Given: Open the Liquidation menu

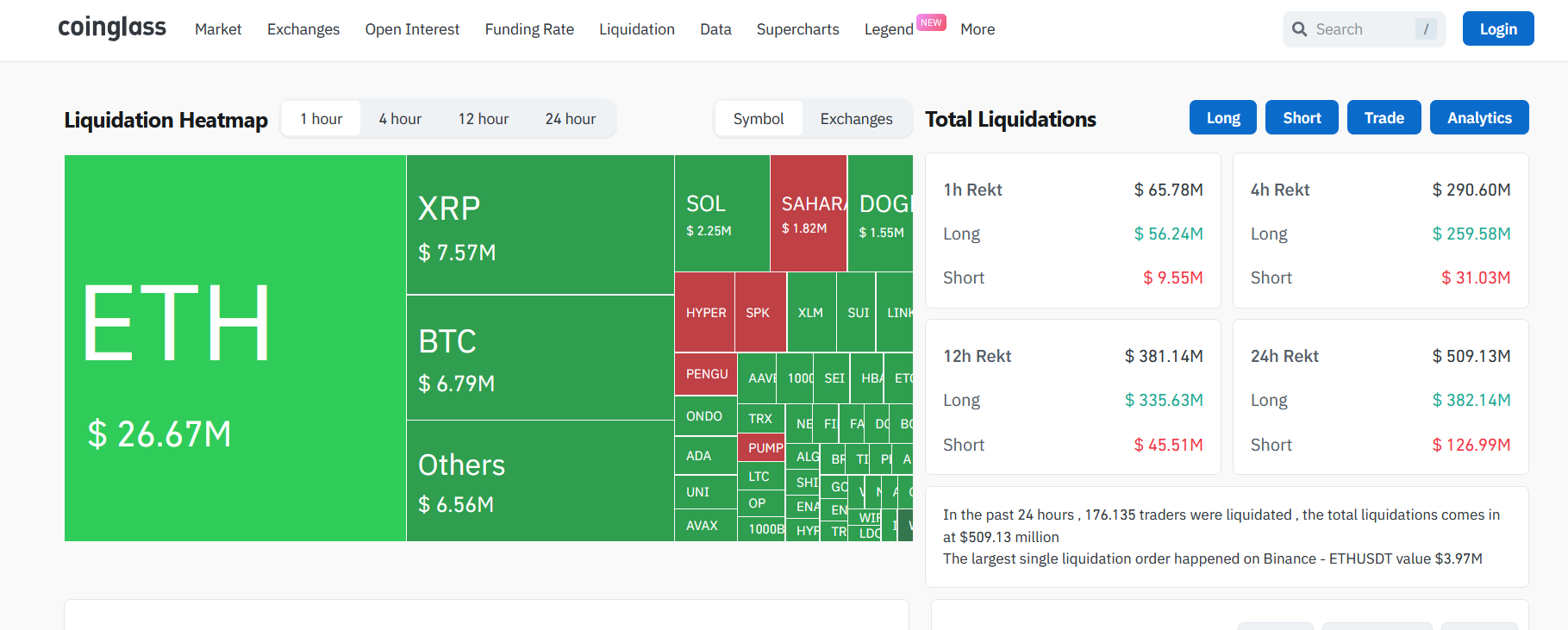Looking at the screenshot, I should 637,29.
